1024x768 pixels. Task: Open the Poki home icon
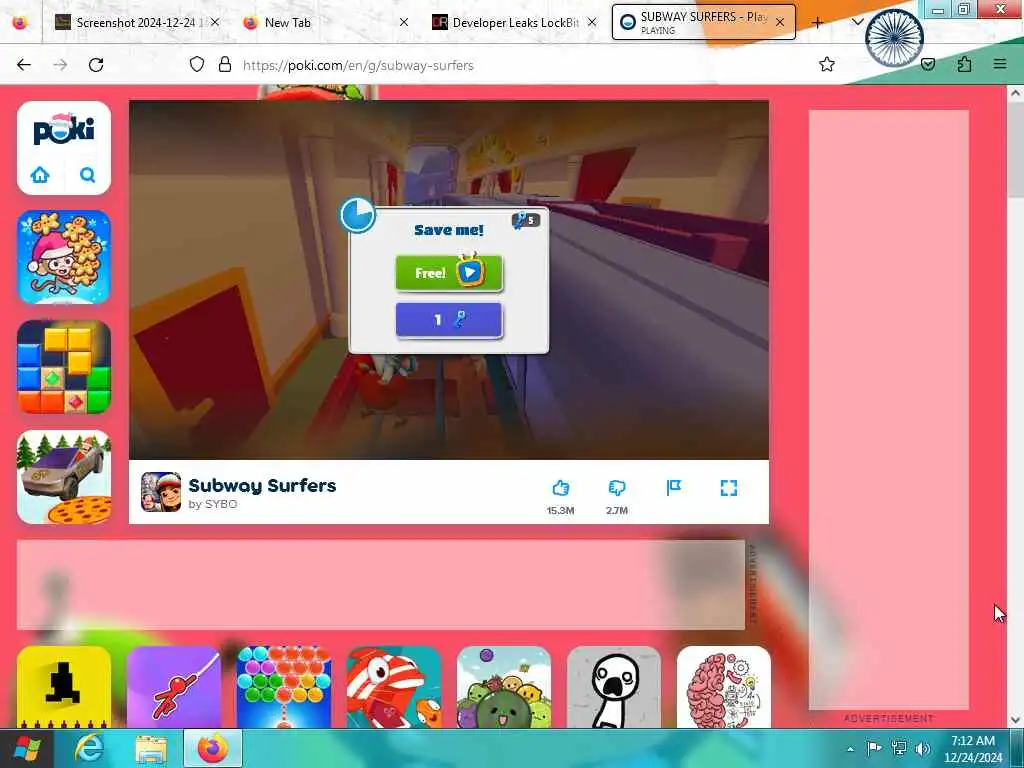coord(40,174)
